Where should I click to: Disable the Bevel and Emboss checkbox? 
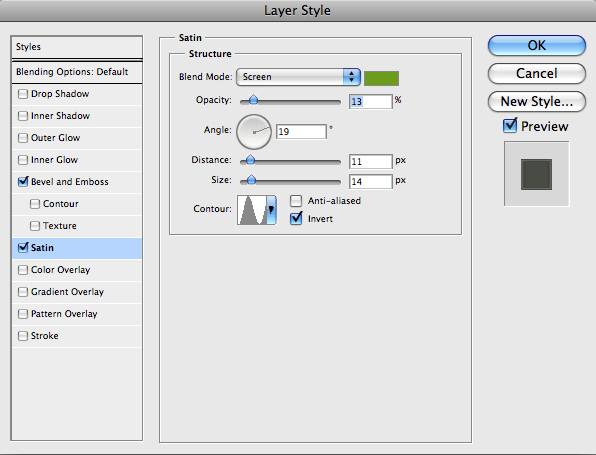[23, 182]
